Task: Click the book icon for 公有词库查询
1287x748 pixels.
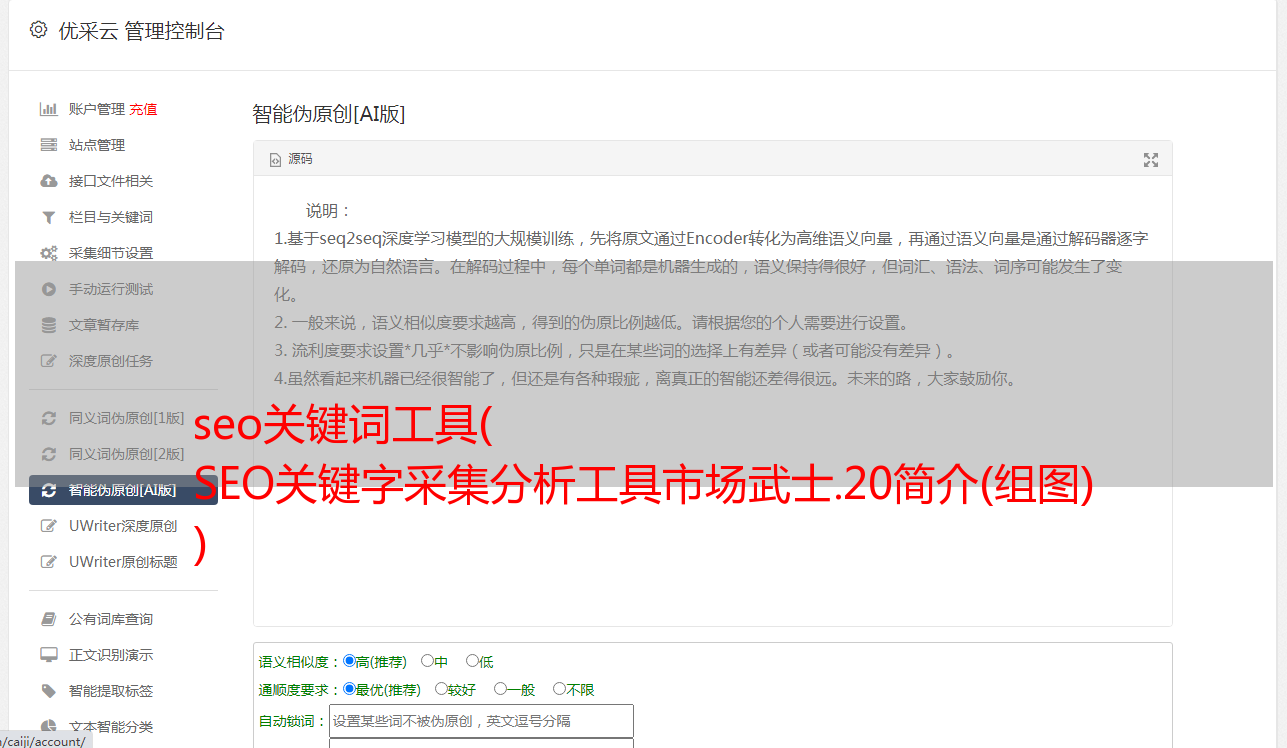Action: tap(48, 619)
